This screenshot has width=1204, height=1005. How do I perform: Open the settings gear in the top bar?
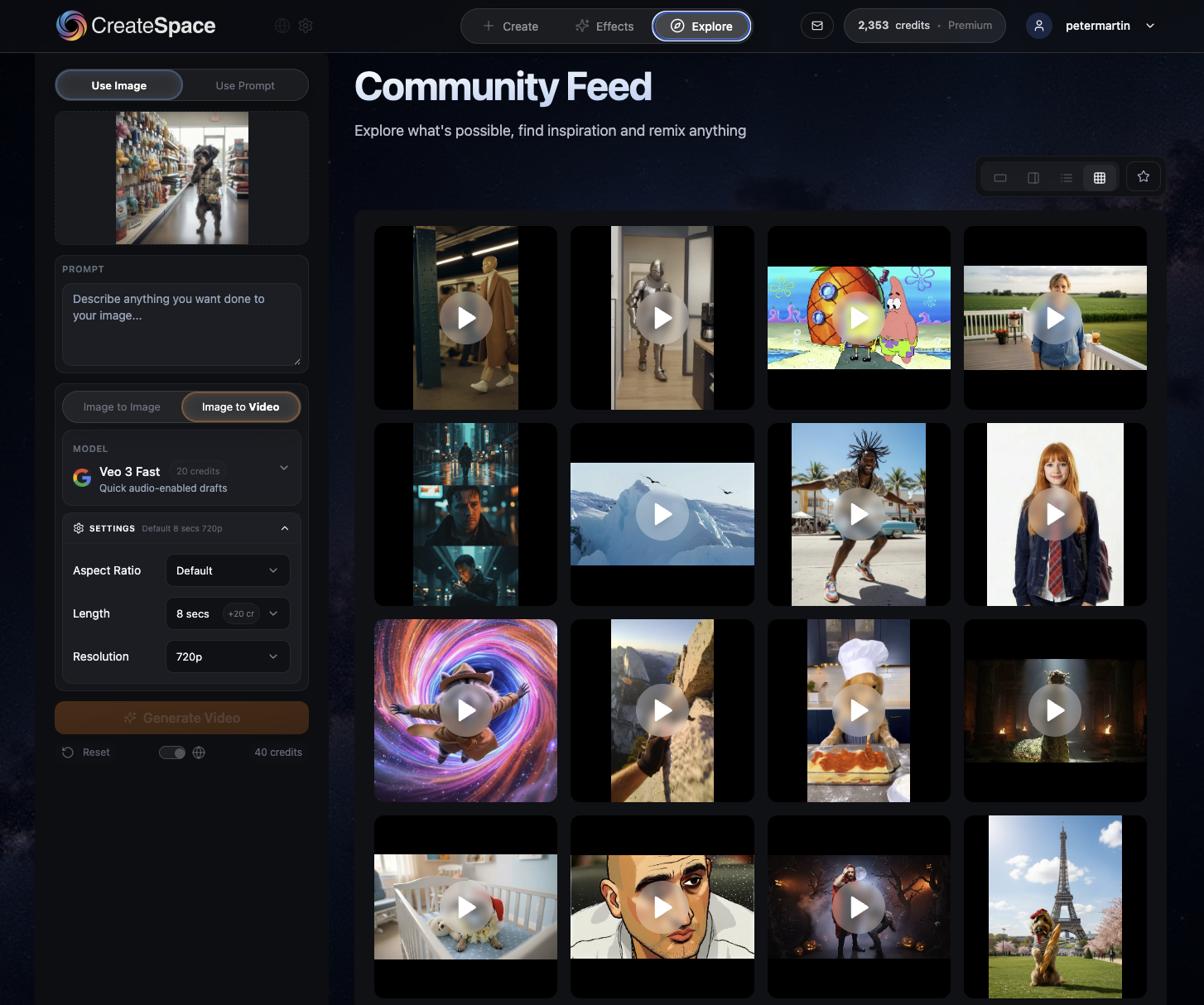click(x=306, y=26)
